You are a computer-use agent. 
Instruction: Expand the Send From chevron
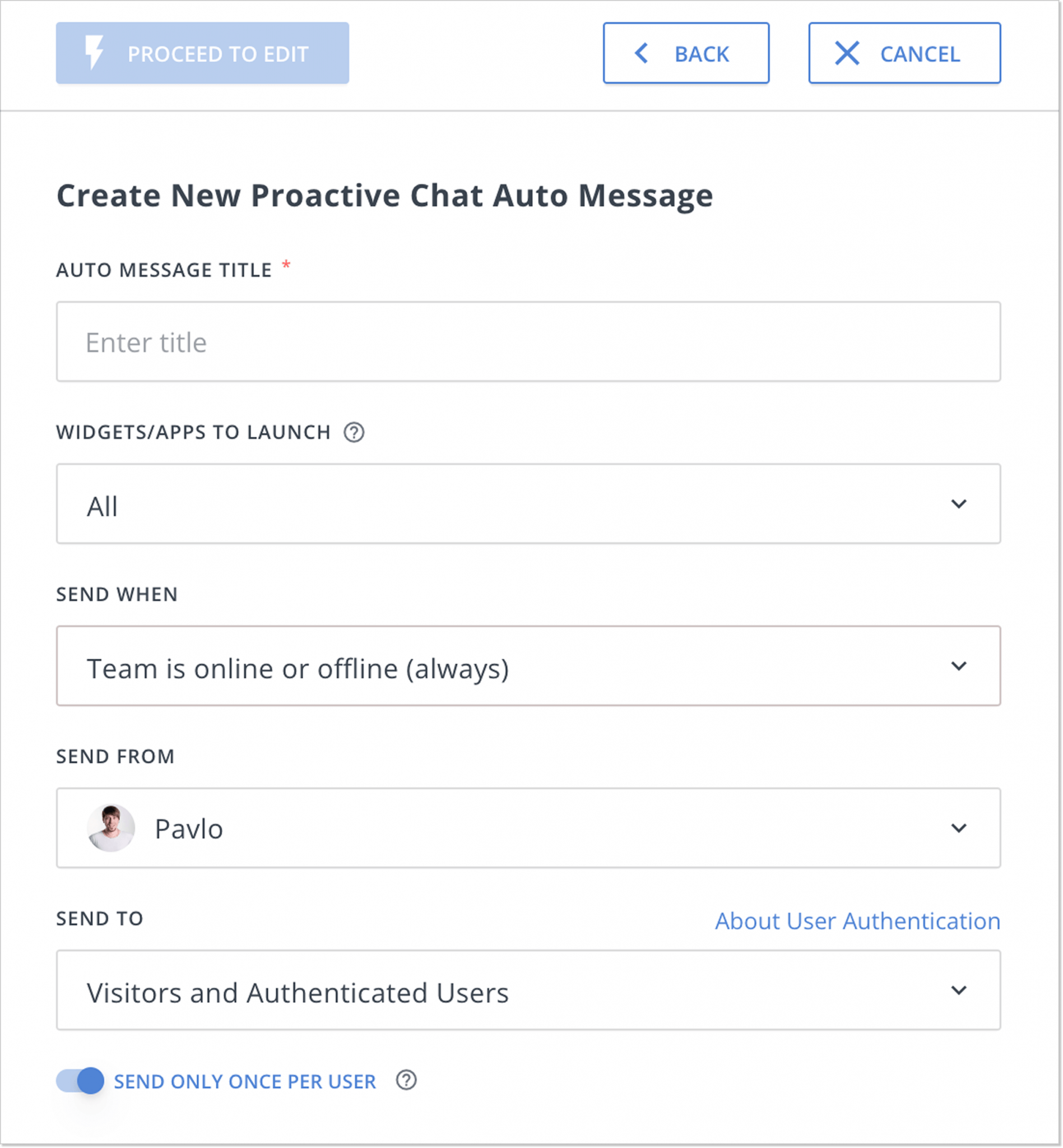(x=958, y=828)
